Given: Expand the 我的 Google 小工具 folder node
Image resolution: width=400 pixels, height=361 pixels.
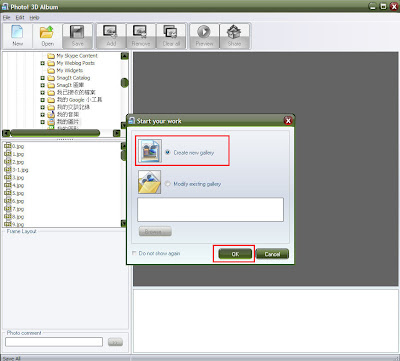Looking at the screenshot, I should 43,100.
